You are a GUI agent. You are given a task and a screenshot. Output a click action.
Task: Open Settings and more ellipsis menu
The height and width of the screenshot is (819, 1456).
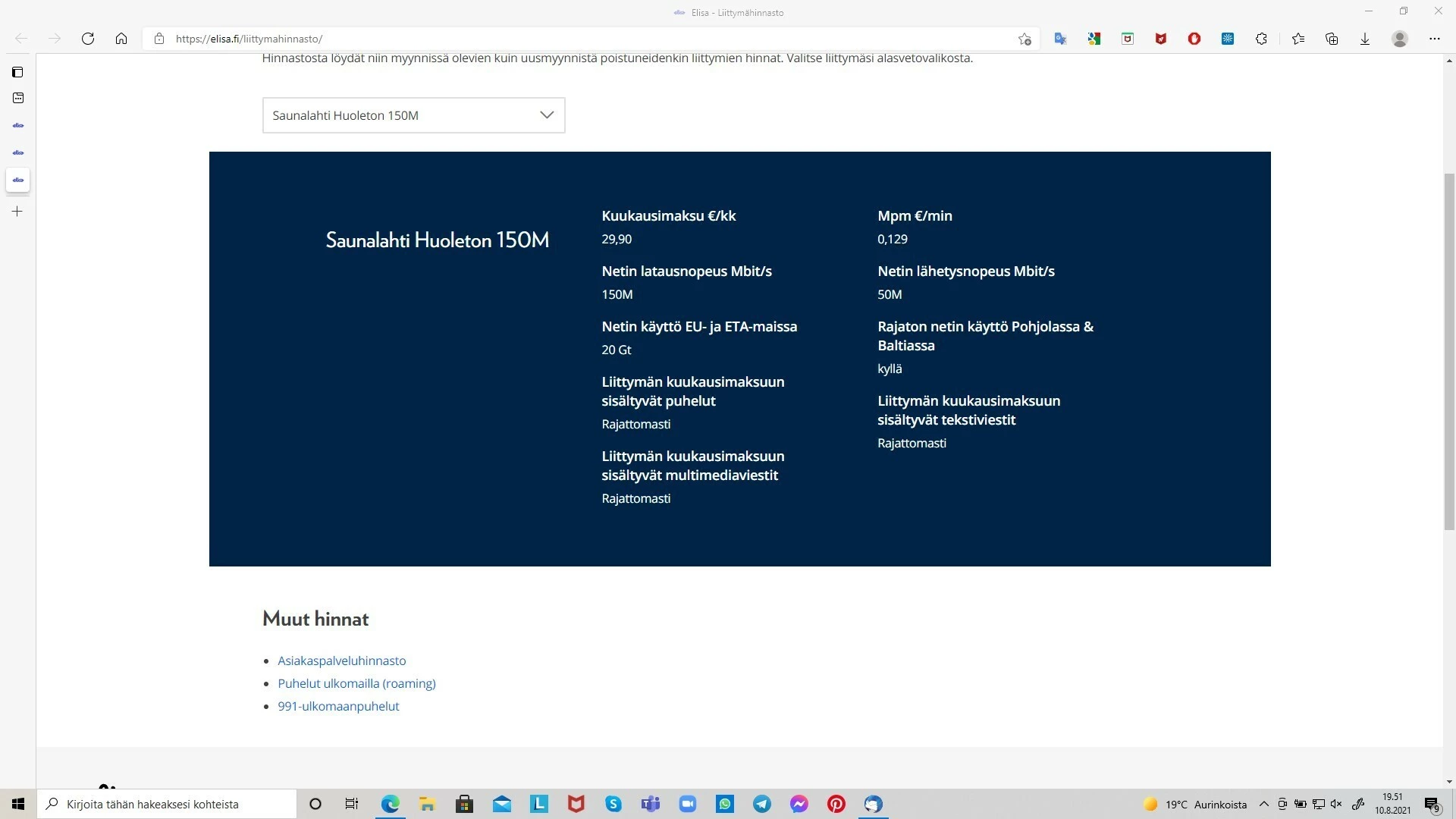tap(1434, 39)
